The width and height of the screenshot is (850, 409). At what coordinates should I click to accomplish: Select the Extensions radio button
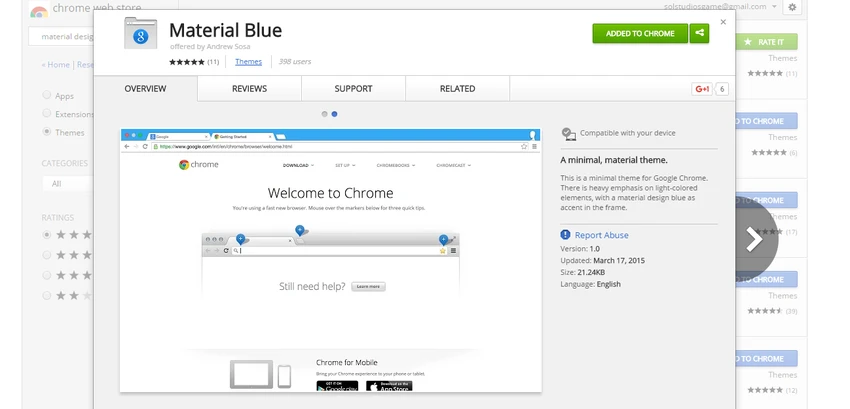(47, 113)
